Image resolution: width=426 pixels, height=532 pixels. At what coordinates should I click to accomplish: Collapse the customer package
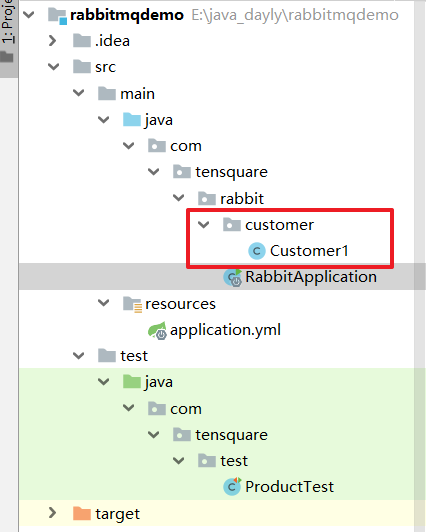coord(204,225)
